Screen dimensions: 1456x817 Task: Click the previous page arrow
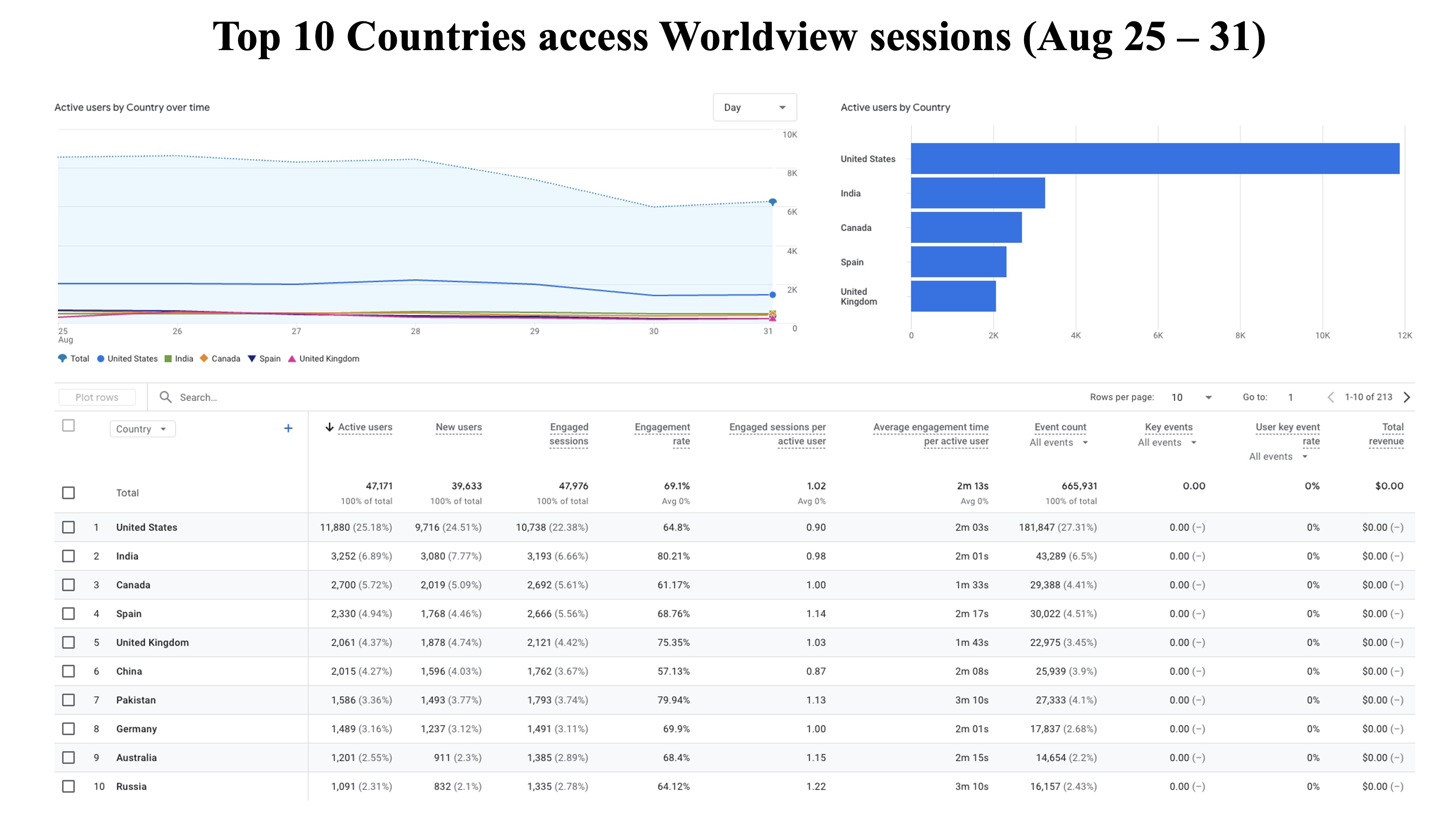(1331, 397)
